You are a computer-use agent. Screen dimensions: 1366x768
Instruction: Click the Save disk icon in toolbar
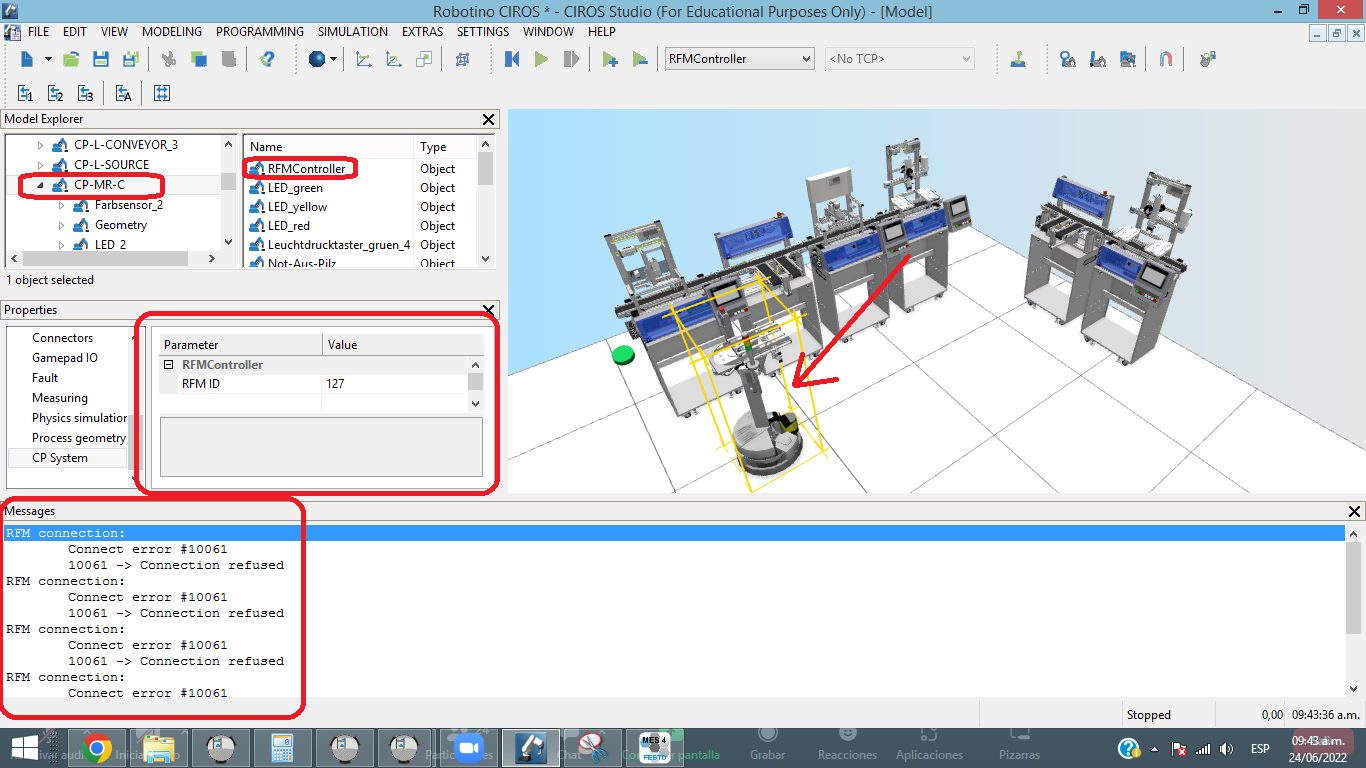click(x=101, y=60)
